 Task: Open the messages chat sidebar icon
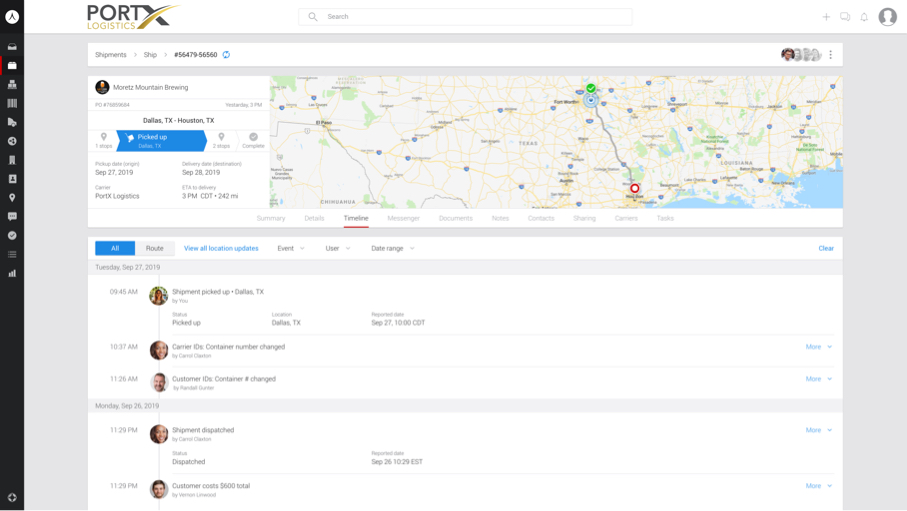pyautogui.click(x=12, y=216)
